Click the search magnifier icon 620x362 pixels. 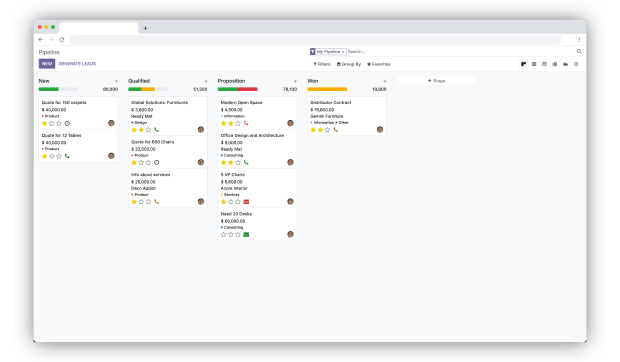tap(579, 51)
